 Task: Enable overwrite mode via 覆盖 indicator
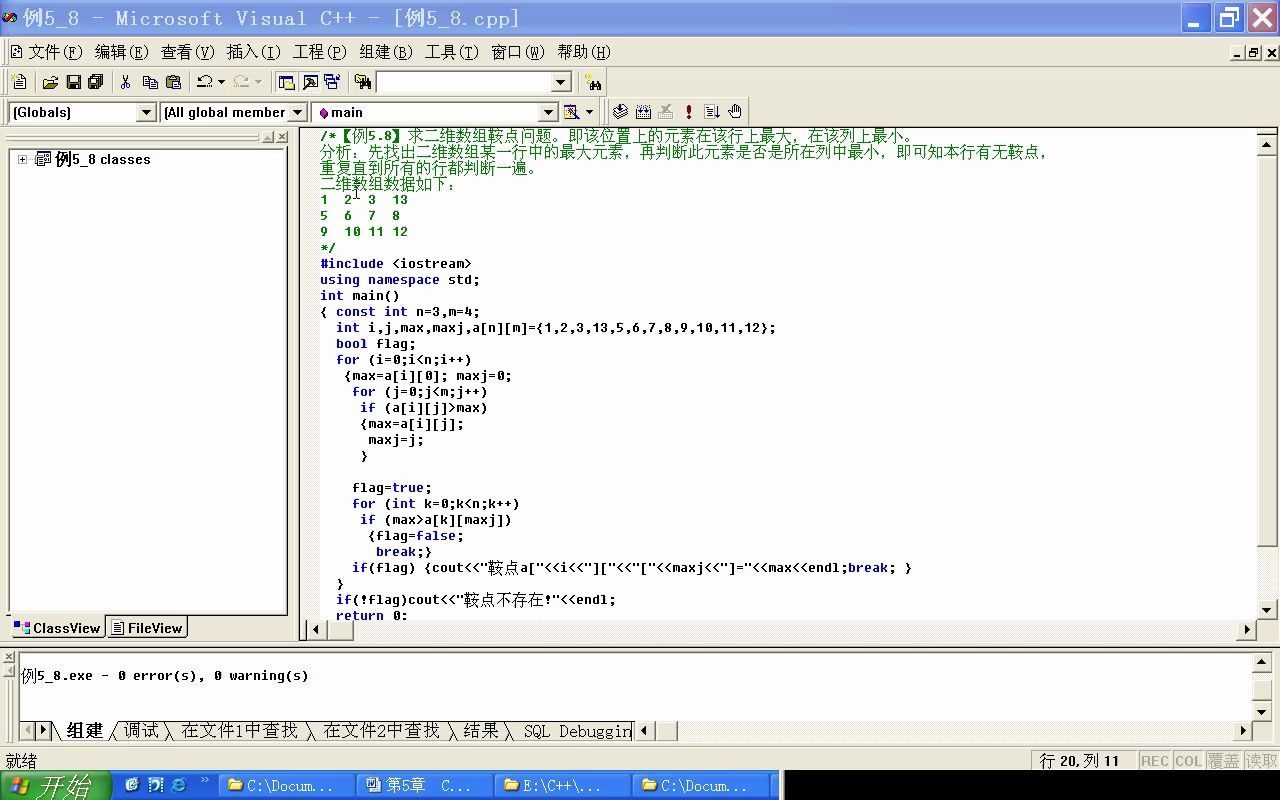point(1222,760)
